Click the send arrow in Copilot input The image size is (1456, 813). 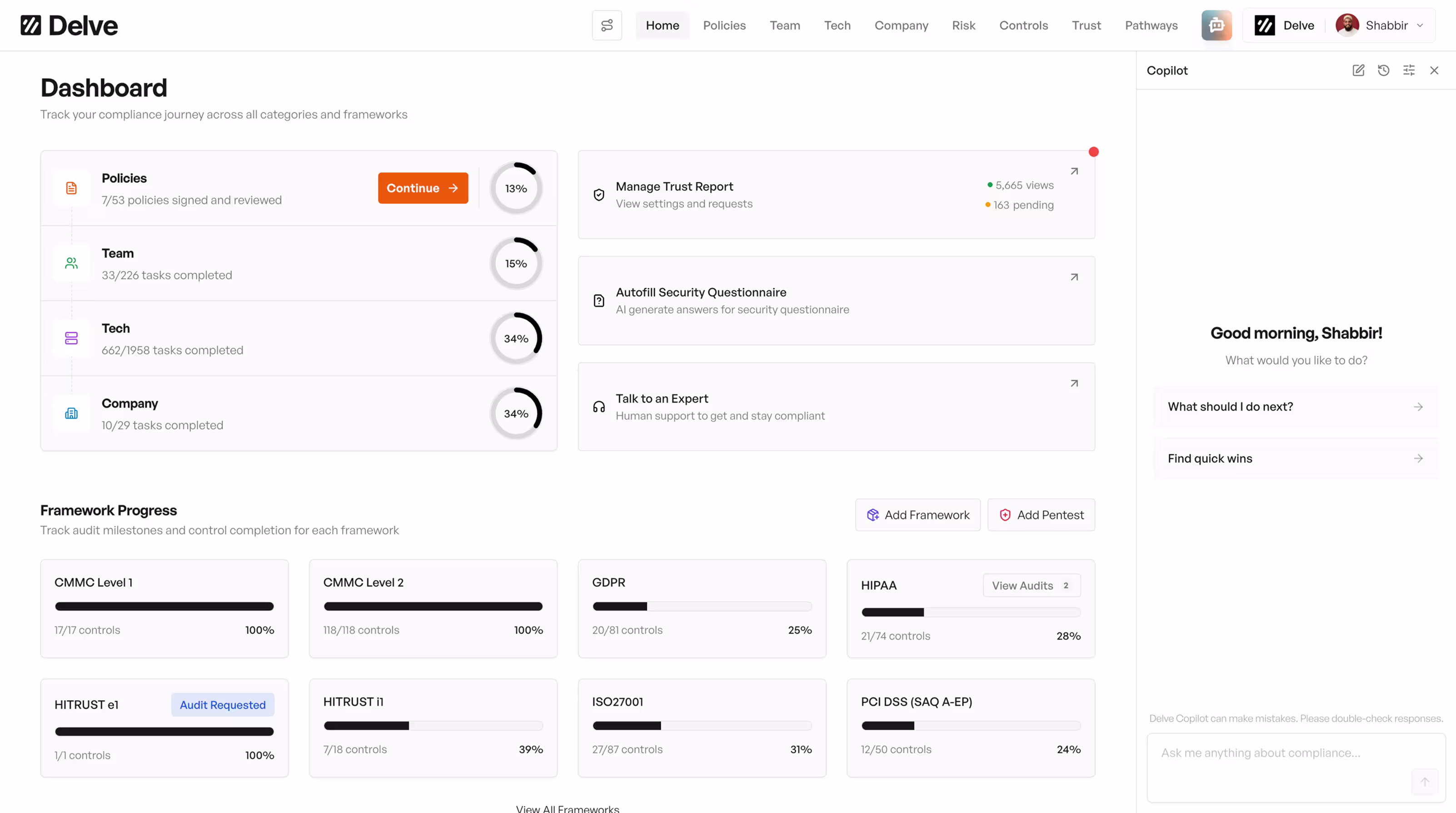[1424, 781]
